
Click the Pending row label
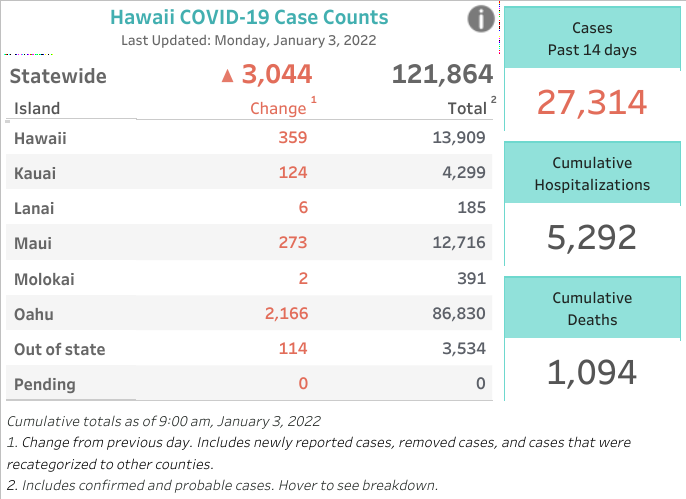click(x=45, y=384)
